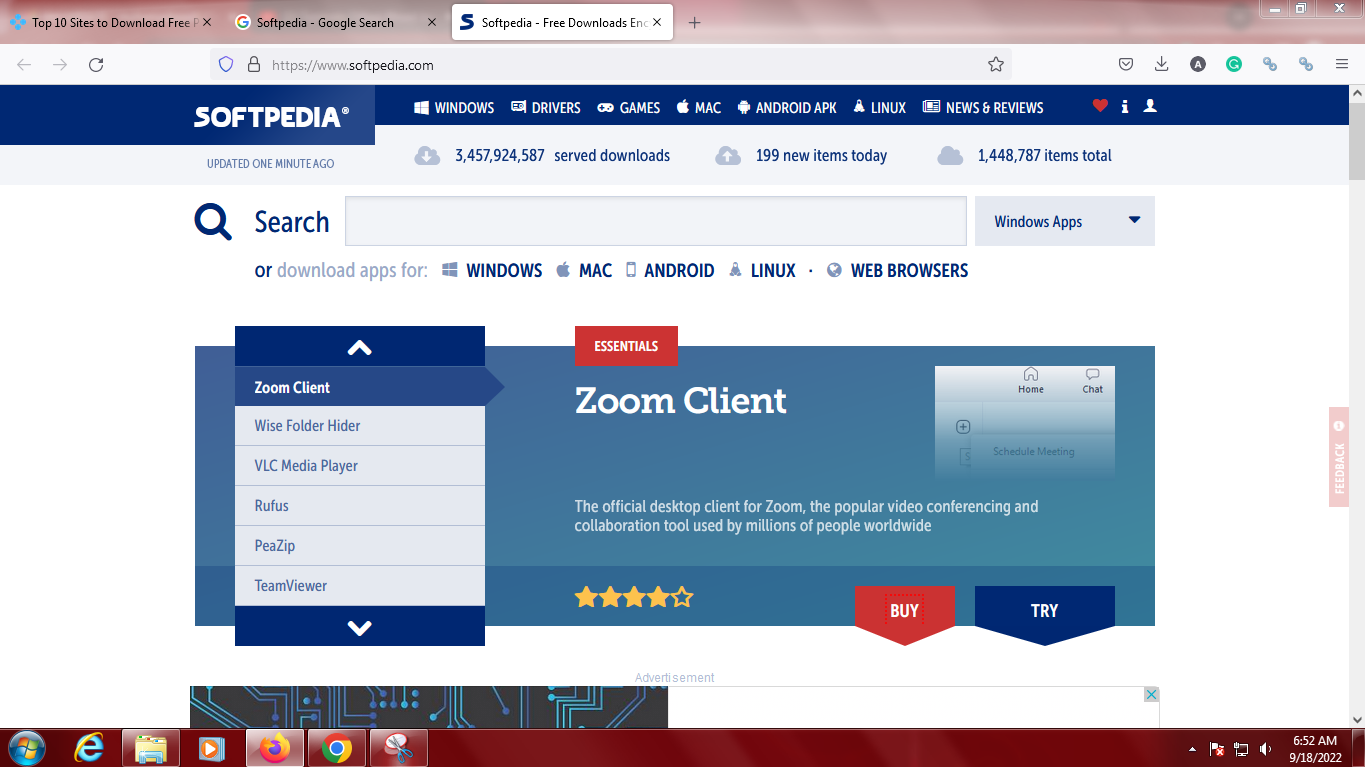Open Snipping Tool from the taskbar
The image size is (1365, 767).
coord(399,748)
